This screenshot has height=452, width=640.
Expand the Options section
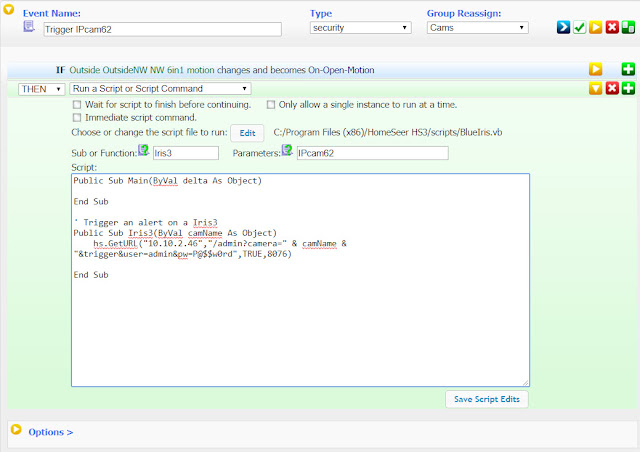click(51, 432)
